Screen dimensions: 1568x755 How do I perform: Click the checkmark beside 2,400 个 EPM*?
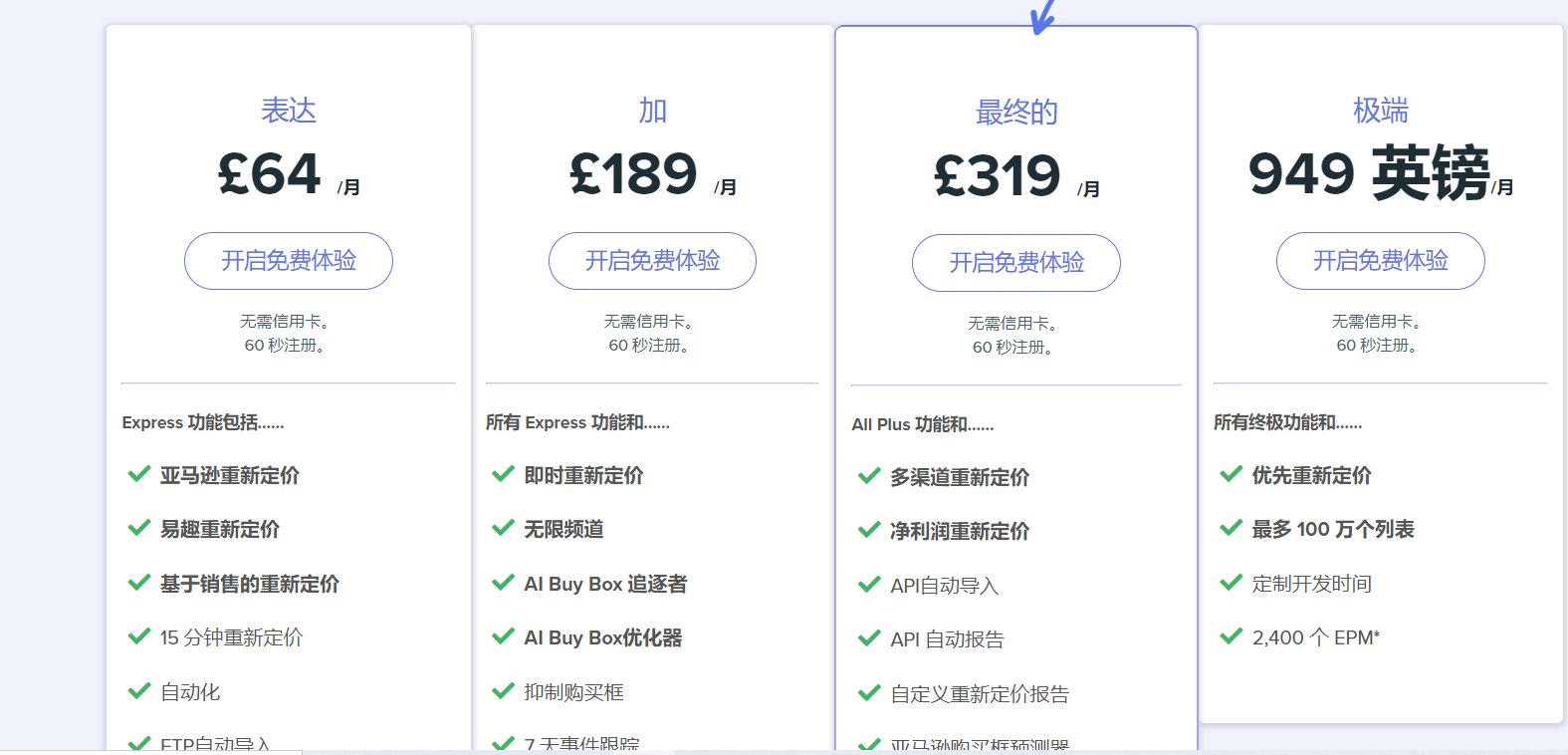(1232, 636)
